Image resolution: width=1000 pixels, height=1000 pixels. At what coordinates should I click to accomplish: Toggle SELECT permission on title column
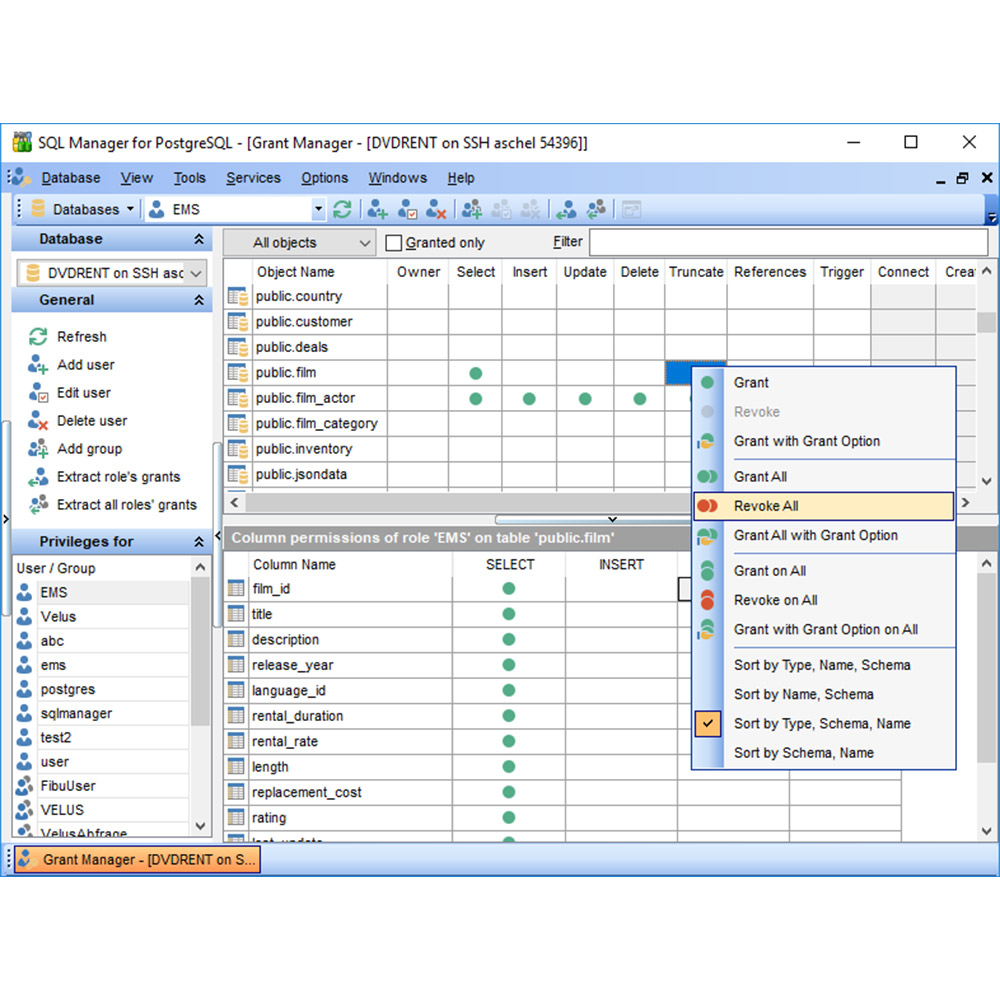click(509, 614)
